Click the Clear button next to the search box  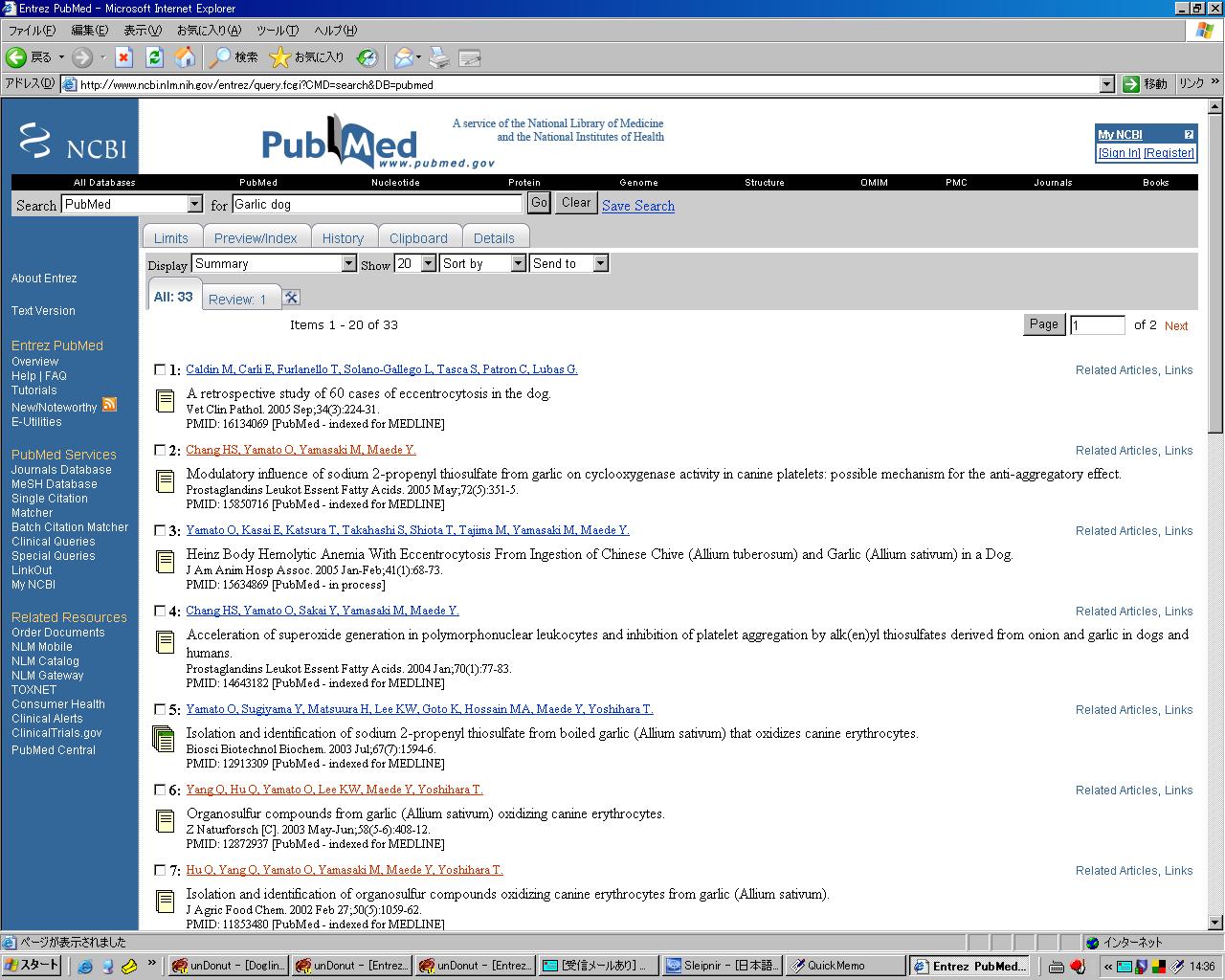click(x=575, y=203)
